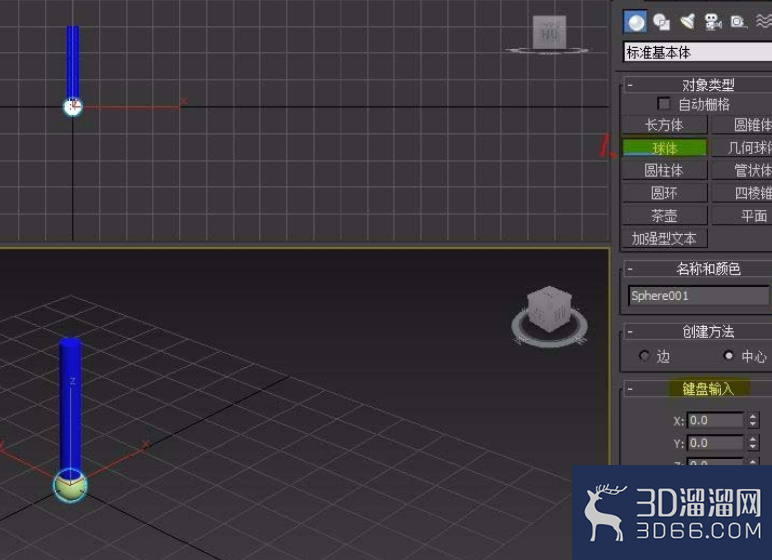
Task: Click the Y value spinner arrows
Action: click(752, 443)
